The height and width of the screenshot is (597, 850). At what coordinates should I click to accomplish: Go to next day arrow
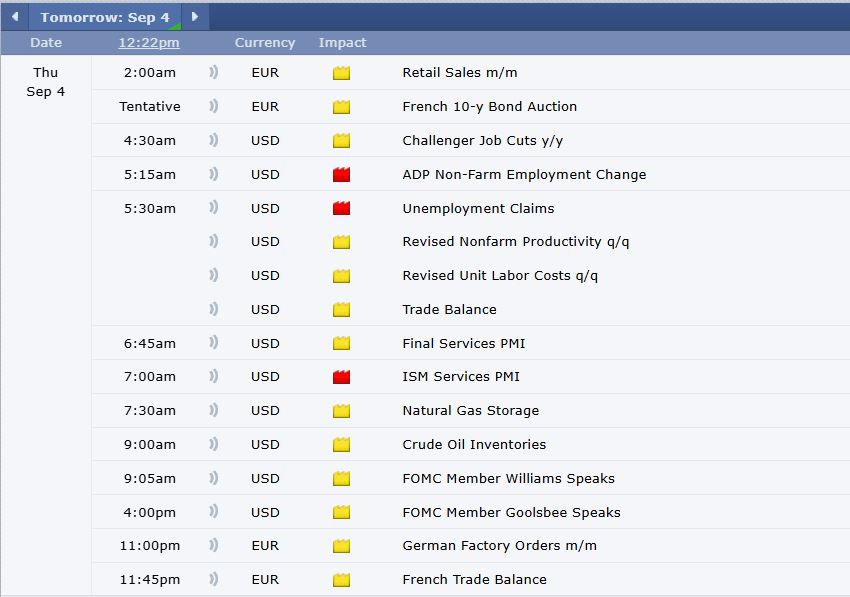point(195,17)
